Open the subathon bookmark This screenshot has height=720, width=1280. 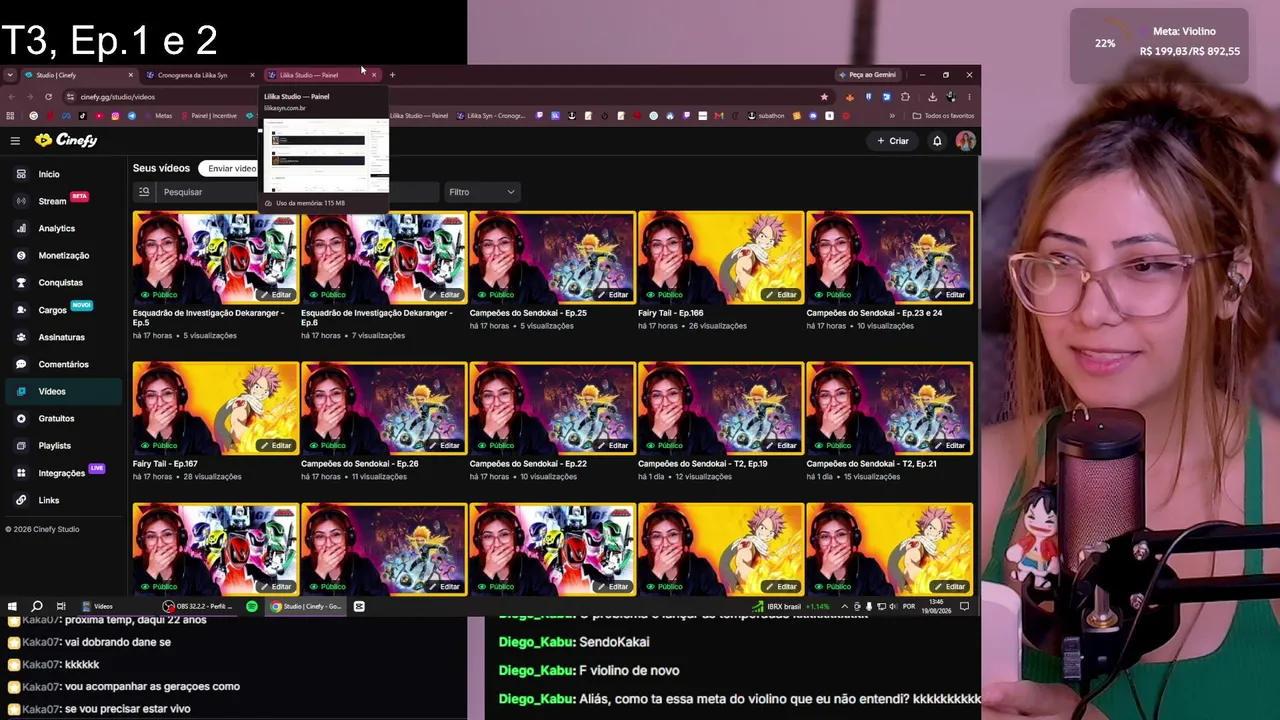pos(766,116)
